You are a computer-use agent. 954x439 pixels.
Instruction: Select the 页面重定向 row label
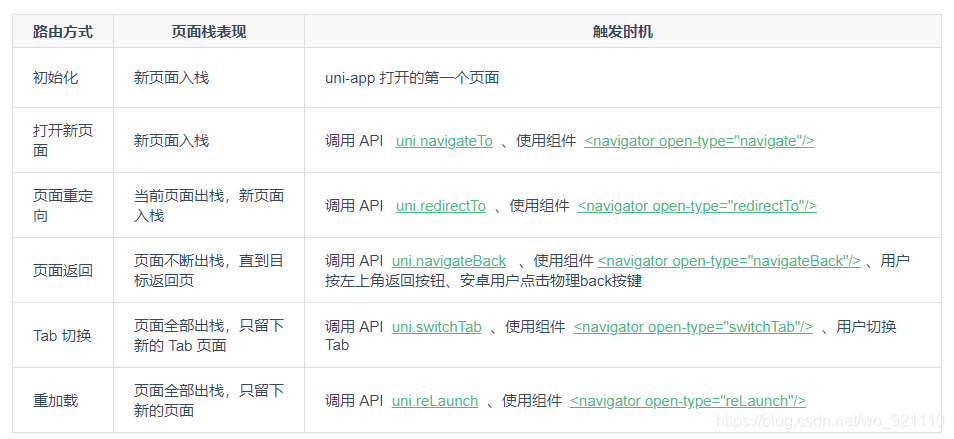tap(63, 206)
